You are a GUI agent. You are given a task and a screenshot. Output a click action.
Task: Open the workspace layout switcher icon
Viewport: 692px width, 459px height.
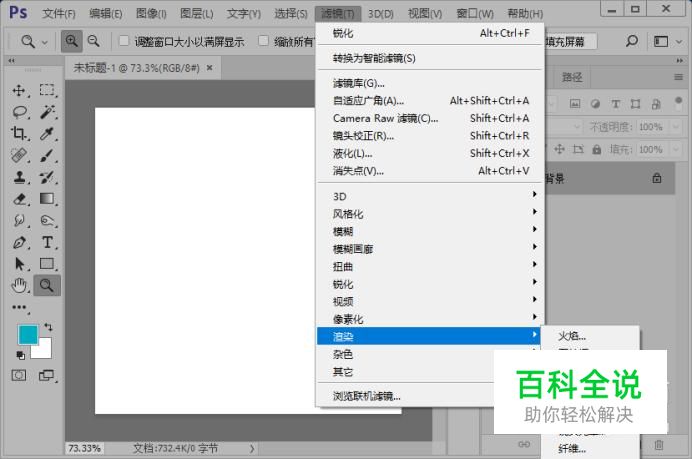coord(661,41)
